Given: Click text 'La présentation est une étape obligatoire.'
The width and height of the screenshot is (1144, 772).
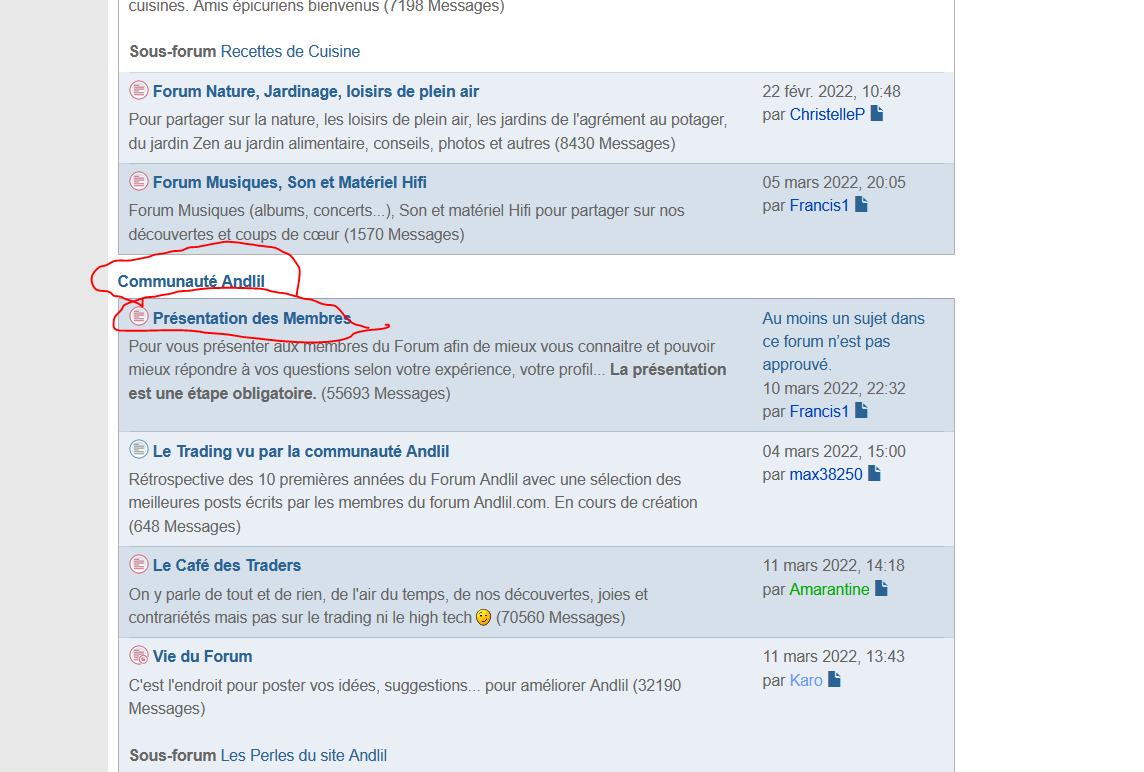Looking at the screenshot, I should [427, 382].
